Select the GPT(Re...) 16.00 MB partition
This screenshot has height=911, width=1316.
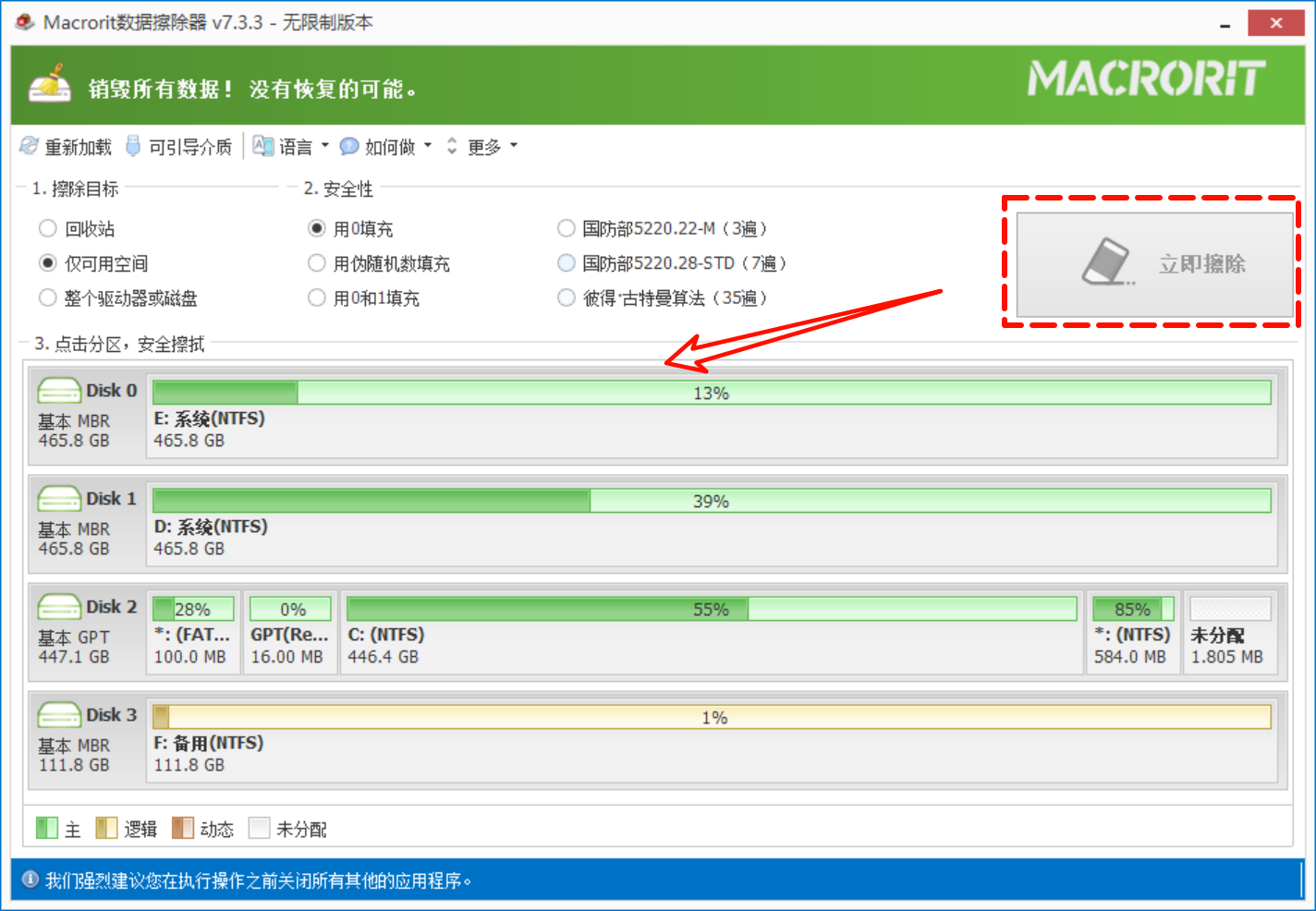pos(290,633)
